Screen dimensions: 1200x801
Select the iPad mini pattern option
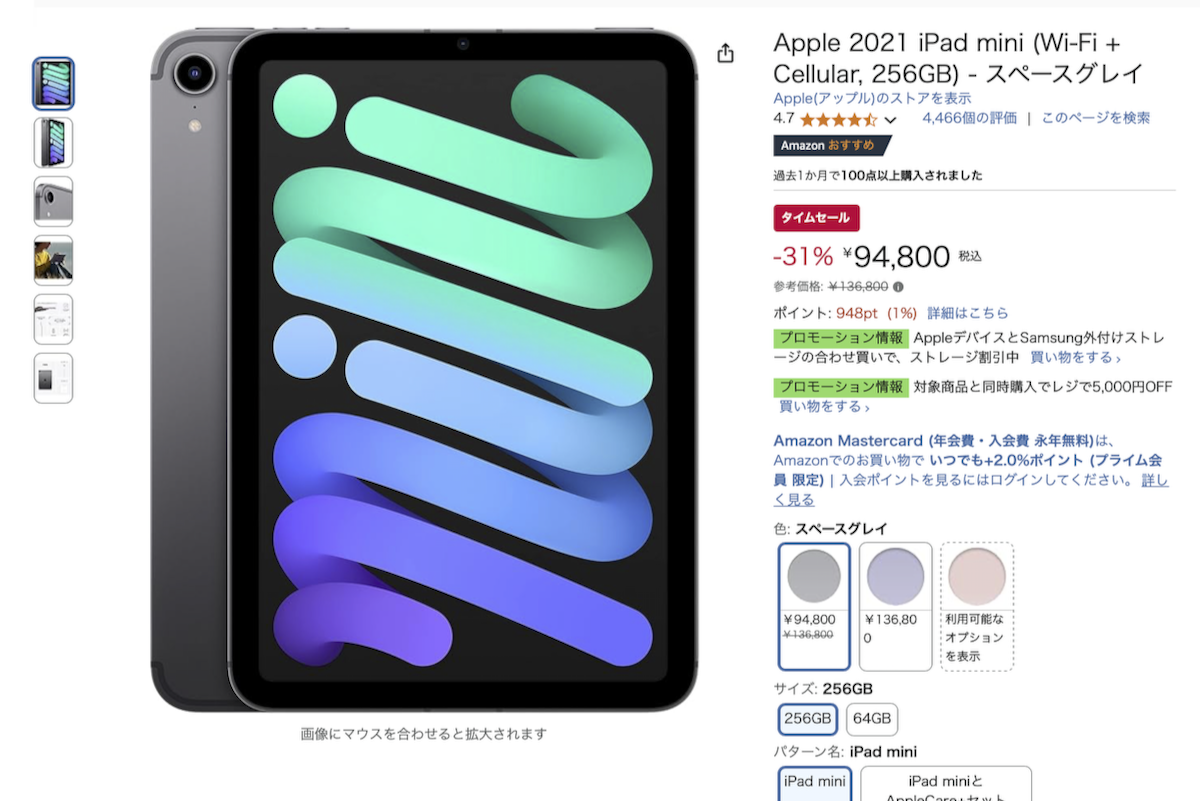pyautogui.click(x=814, y=782)
